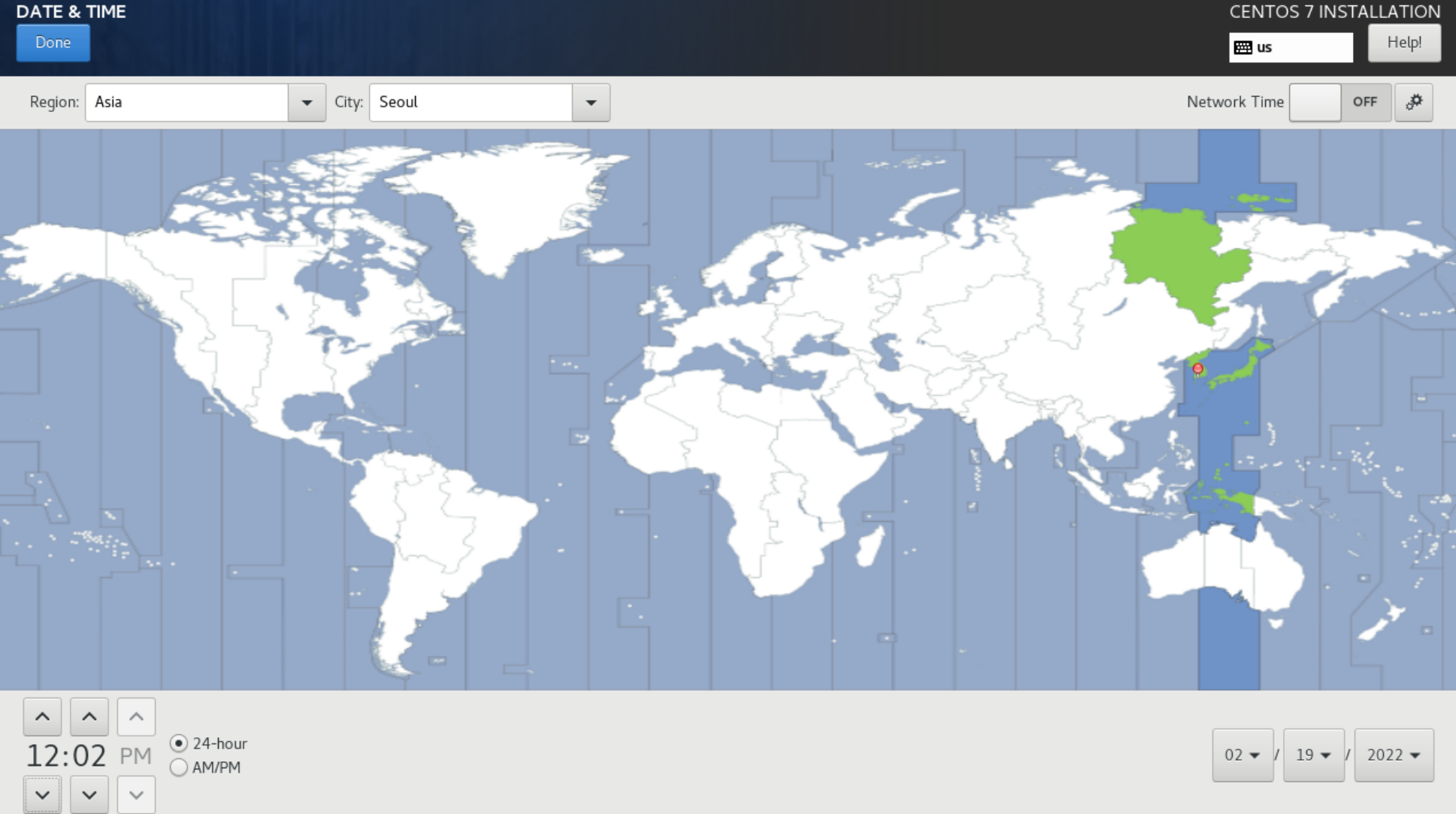This screenshot has width=1456, height=814.
Task: Increase minutes with up arrow
Action: pyautogui.click(x=89, y=717)
